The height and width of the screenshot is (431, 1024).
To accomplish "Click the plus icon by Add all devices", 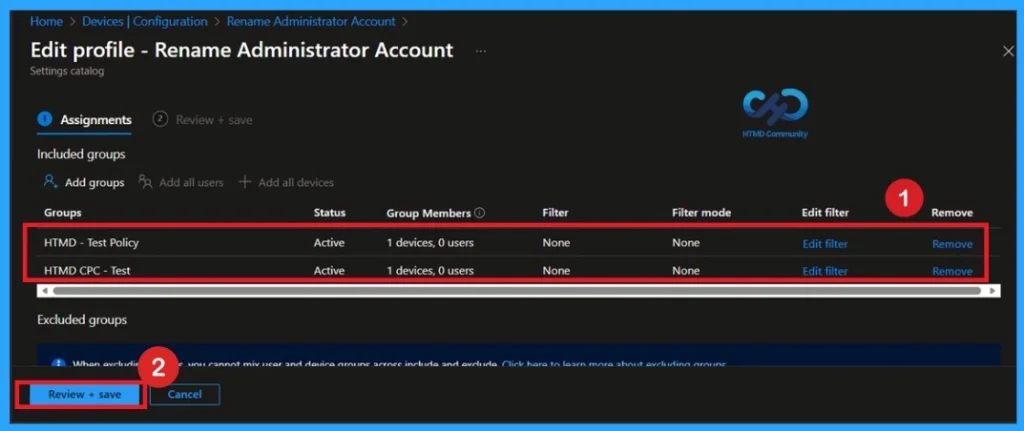I will click(245, 182).
